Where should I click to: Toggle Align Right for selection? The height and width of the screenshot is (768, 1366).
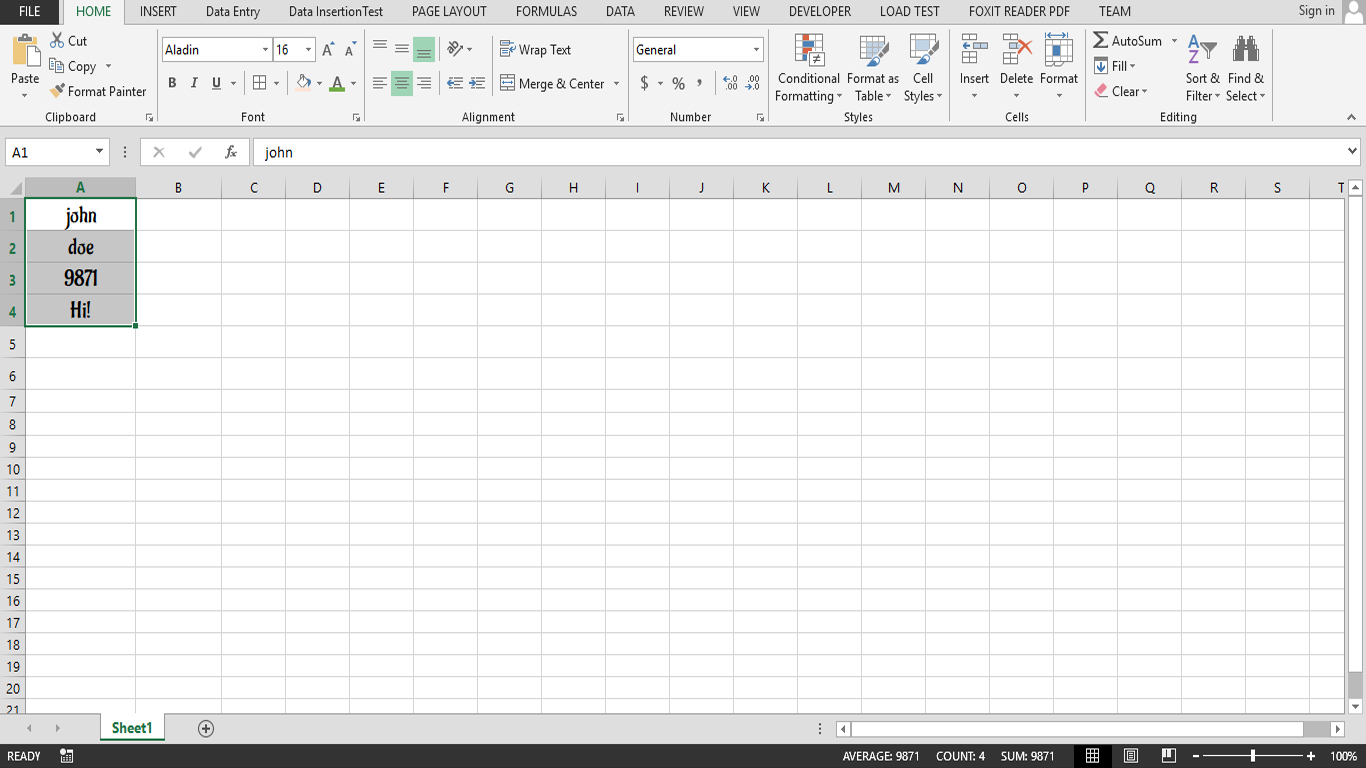[x=424, y=83]
